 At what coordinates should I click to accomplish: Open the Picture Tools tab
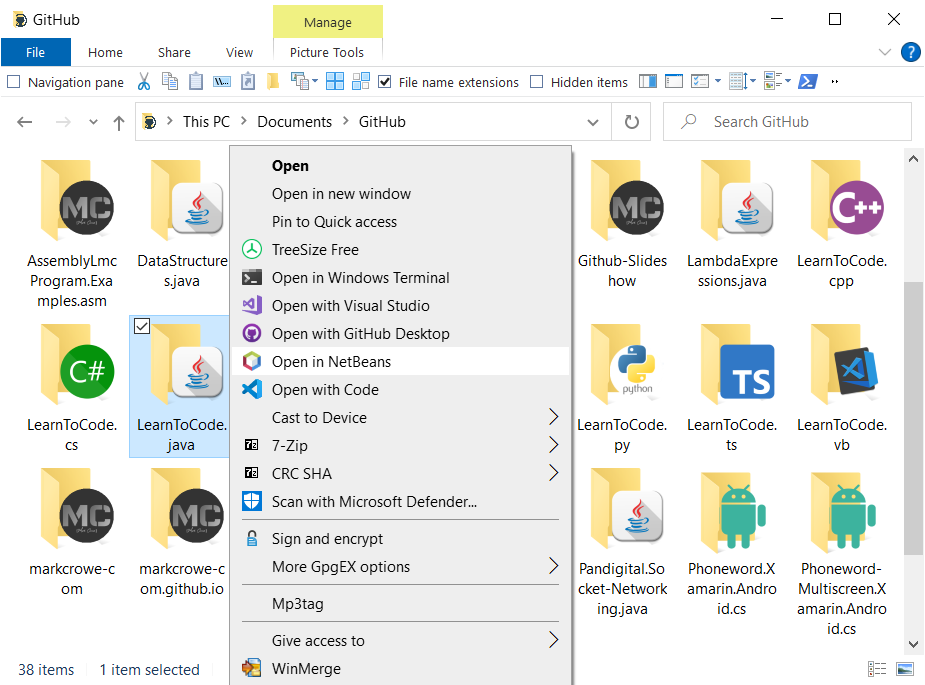[x=327, y=52]
